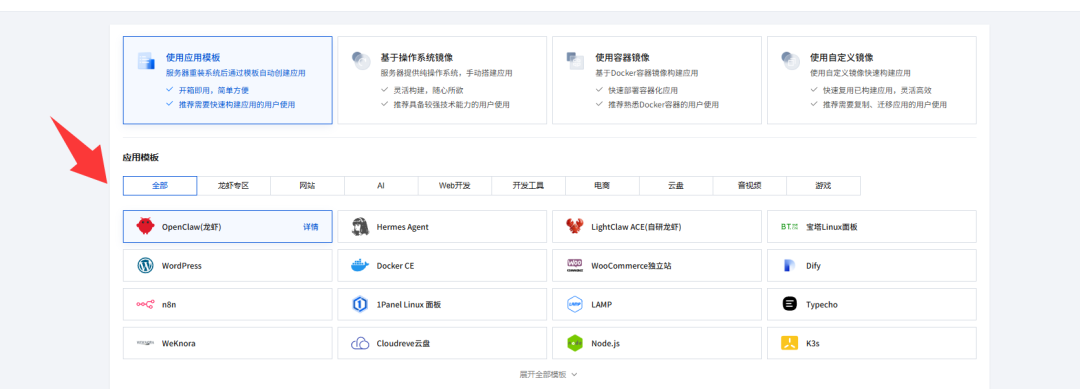Switch to the 网站 tab
This screenshot has width=1080, height=389.
pos(307,186)
